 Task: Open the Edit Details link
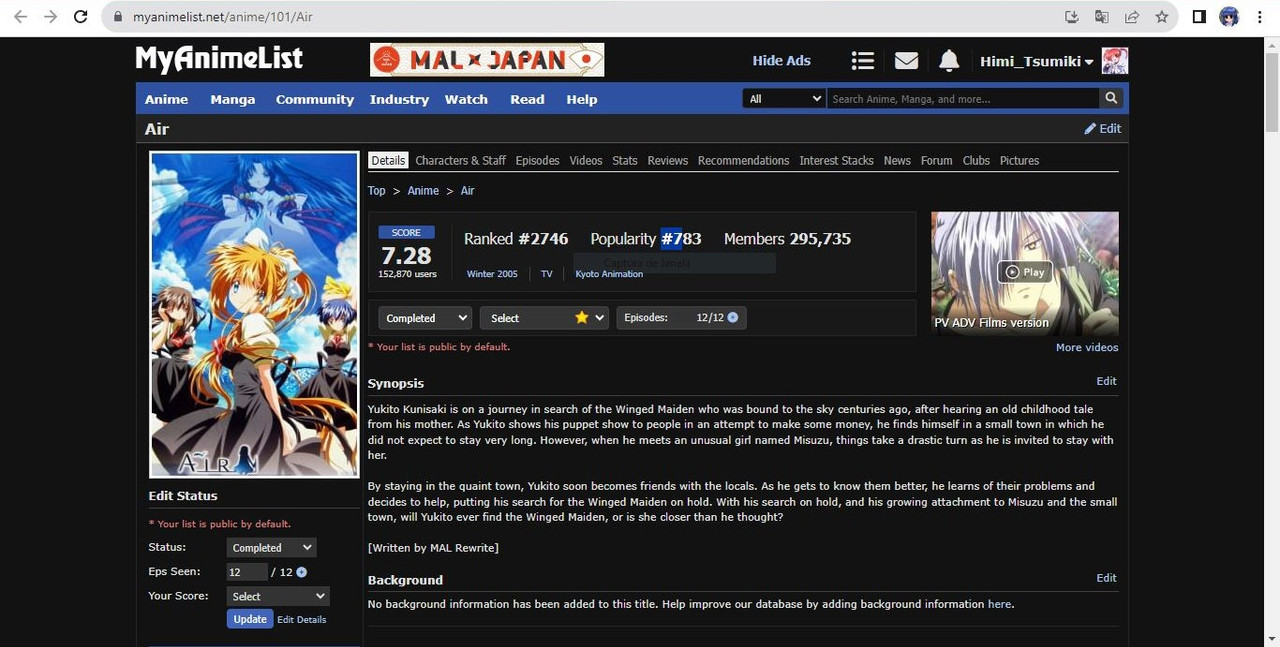coord(302,620)
